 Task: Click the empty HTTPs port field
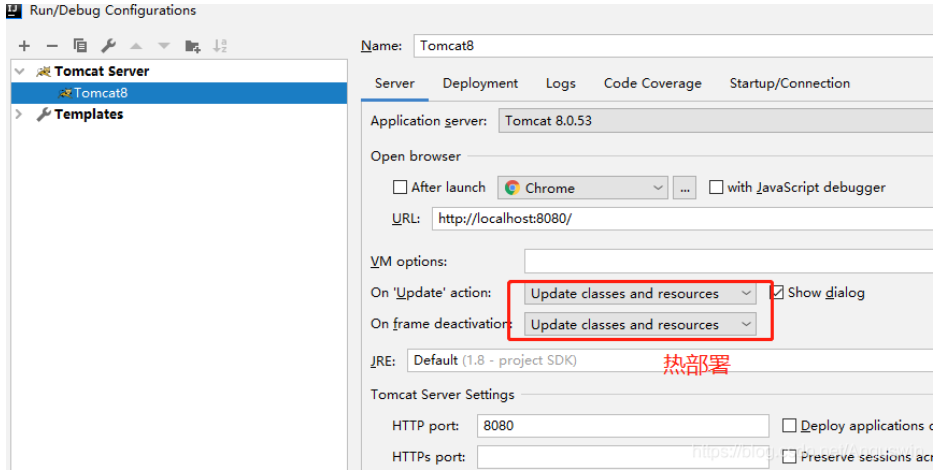pyautogui.click(x=623, y=457)
